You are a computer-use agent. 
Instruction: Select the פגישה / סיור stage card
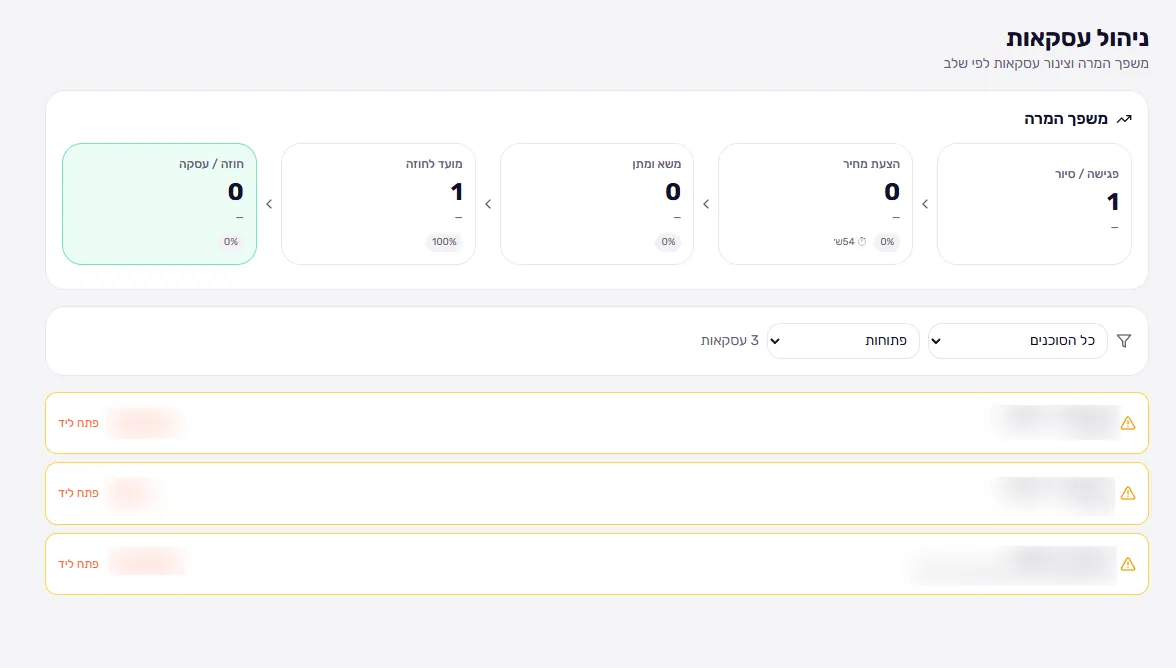click(1034, 204)
